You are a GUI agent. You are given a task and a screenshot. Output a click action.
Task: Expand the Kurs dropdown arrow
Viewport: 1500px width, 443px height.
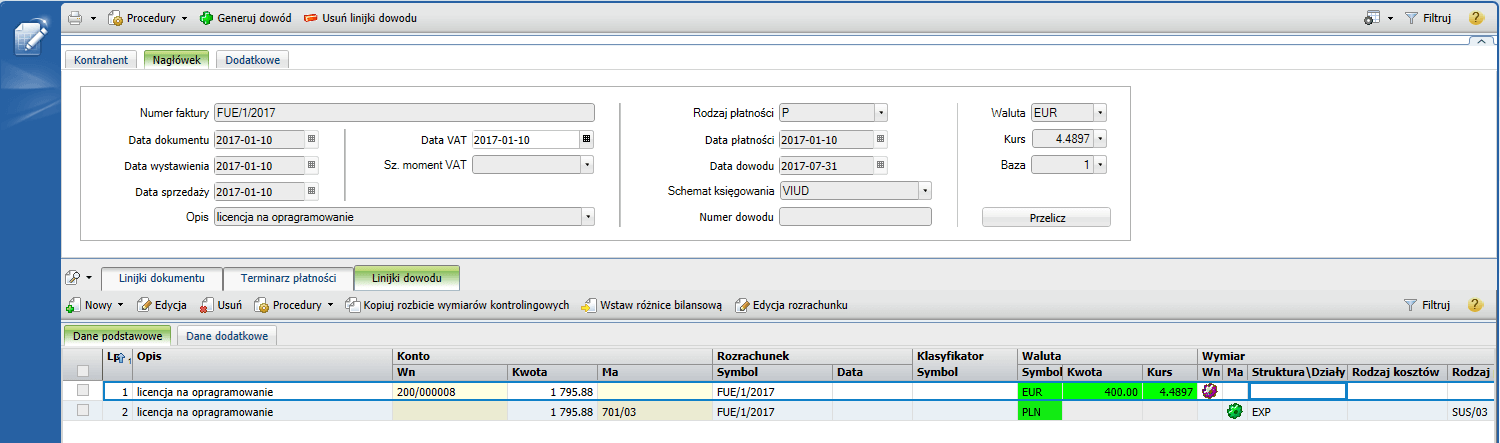click(1100, 139)
